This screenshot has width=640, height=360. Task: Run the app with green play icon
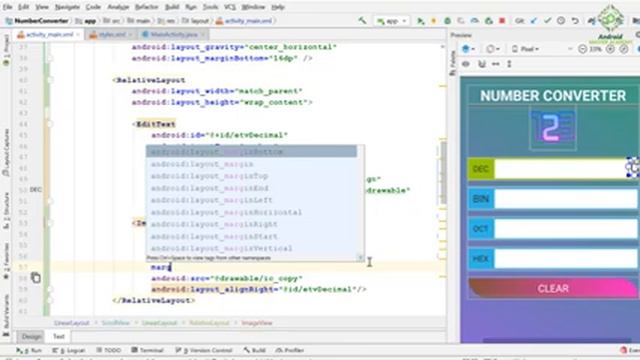(x=420, y=21)
